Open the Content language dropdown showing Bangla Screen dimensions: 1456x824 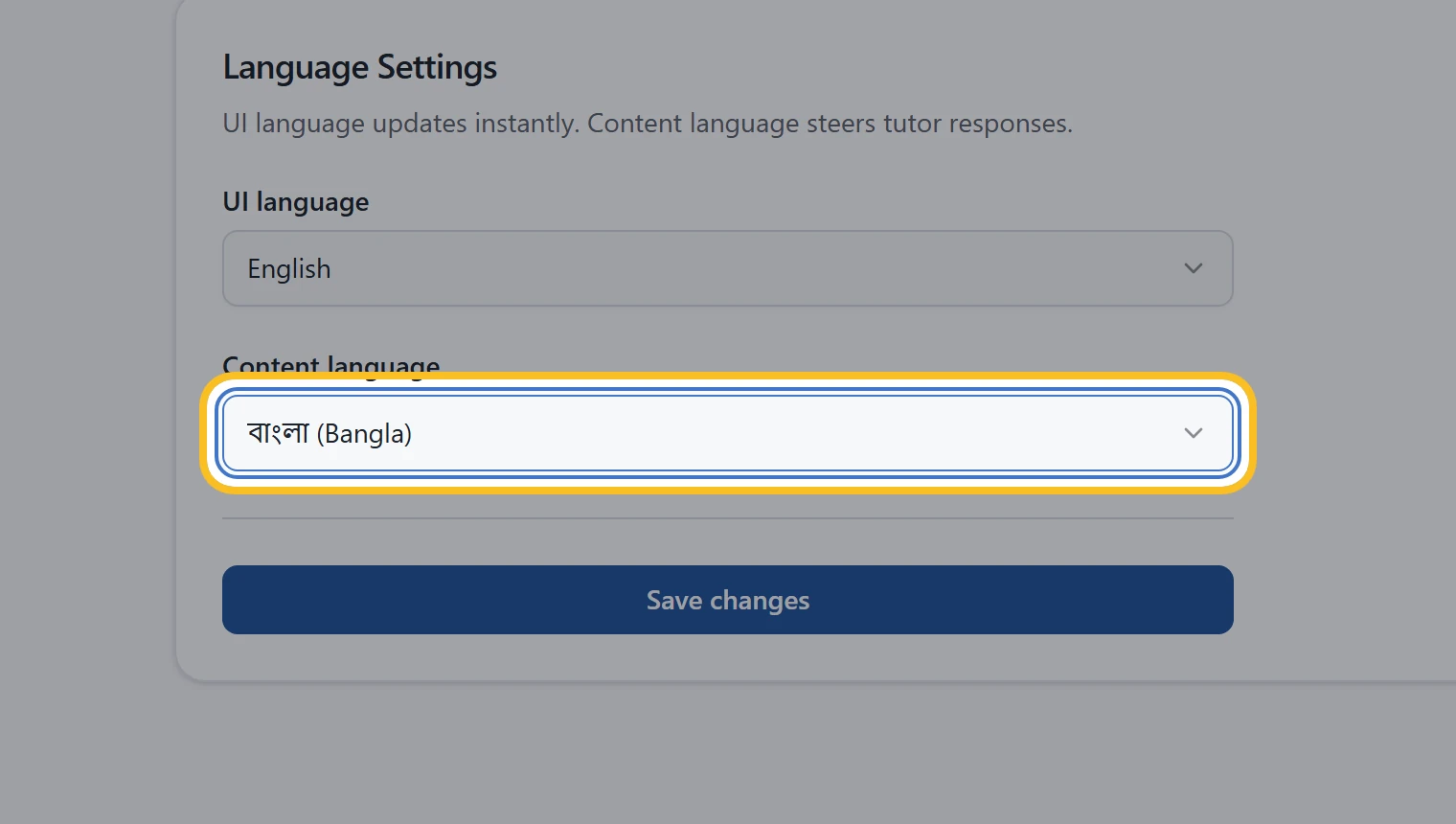pyautogui.click(x=728, y=433)
